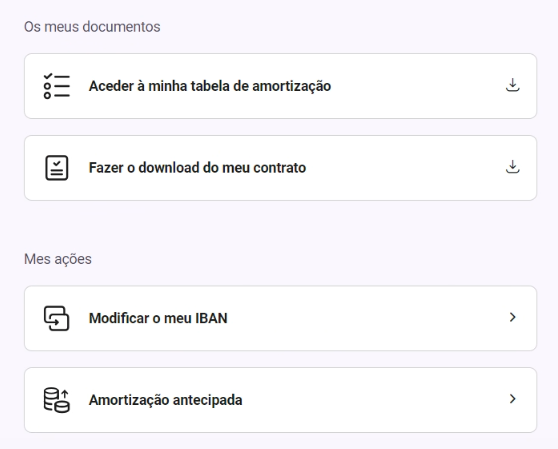Download the tabela de amortização via arrow icon
558x449 pixels.
click(512, 85)
